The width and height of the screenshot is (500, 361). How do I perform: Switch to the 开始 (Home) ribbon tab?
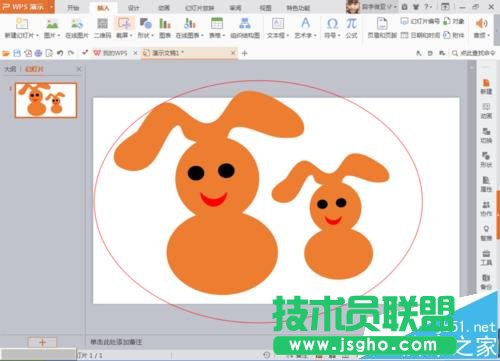point(73,8)
